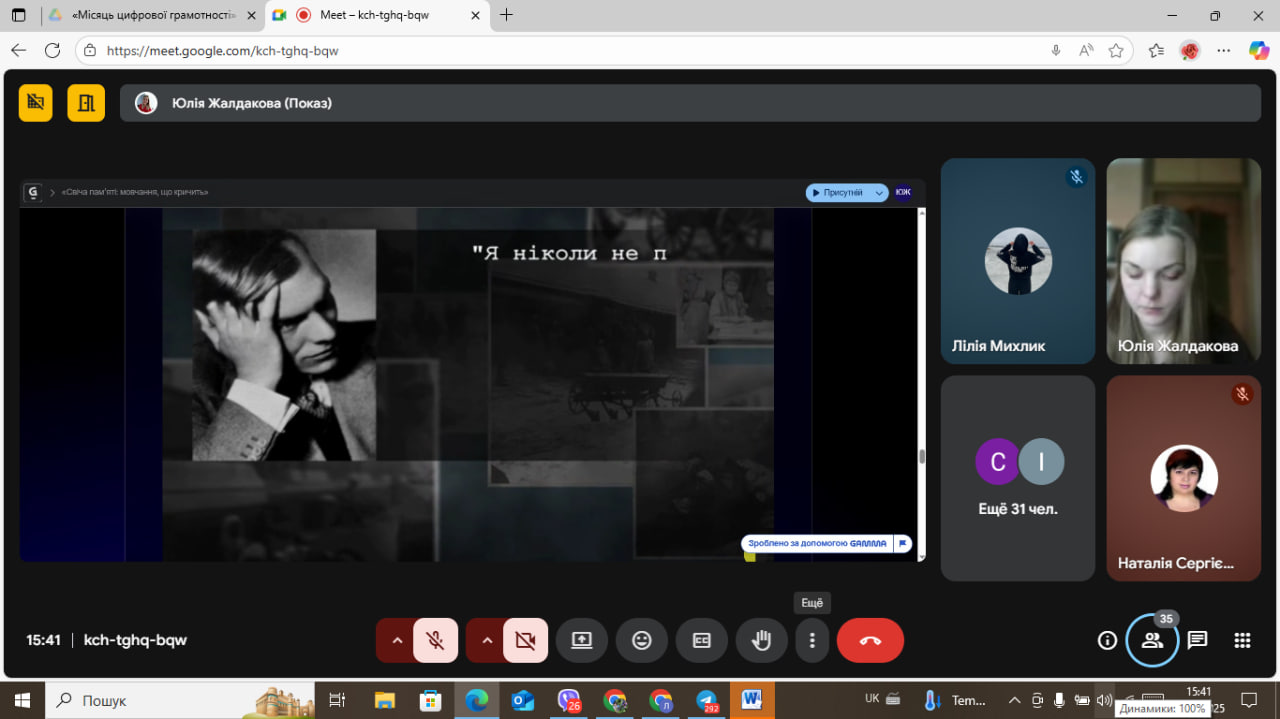The height and width of the screenshot is (719, 1280).
Task: Raise hand in the meeting
Action: 762,641
